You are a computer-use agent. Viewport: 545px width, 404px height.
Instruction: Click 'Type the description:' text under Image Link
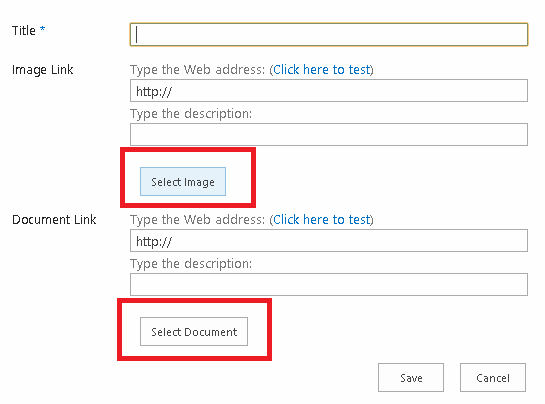(191, 114)
